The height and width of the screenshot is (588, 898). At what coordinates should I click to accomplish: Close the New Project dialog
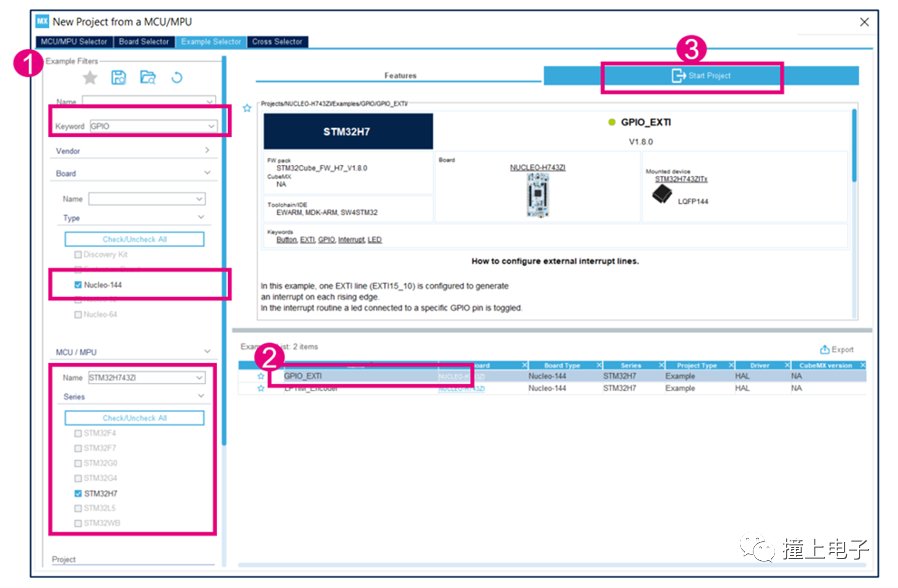point(864,22)
